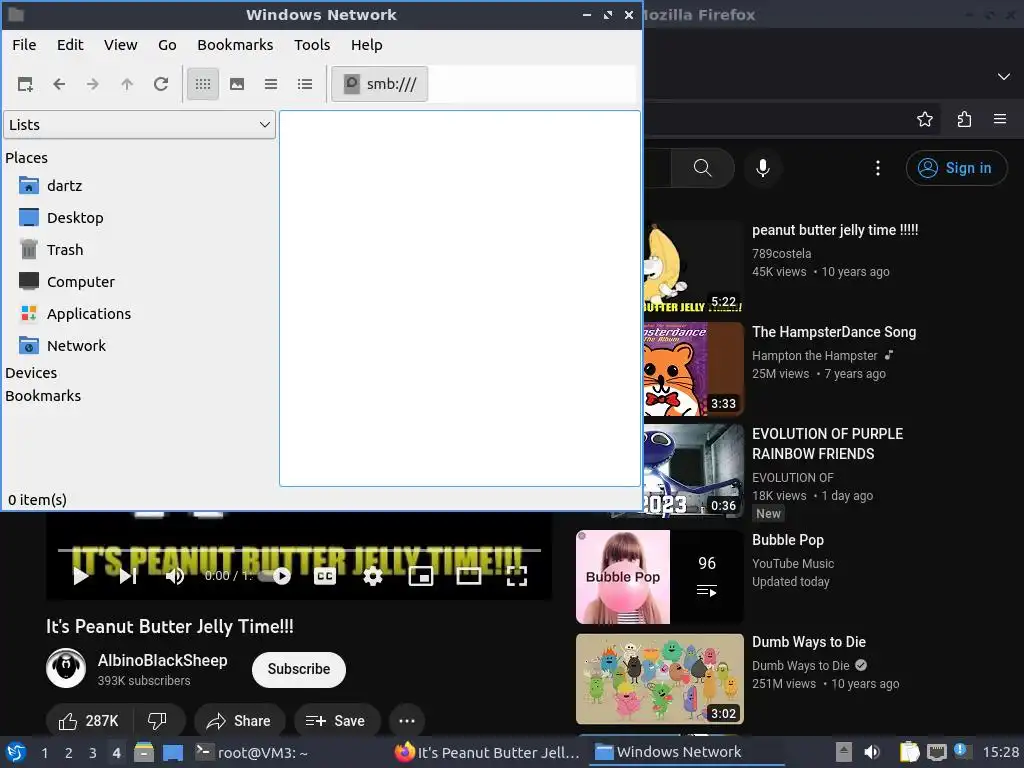Screen dimensions: 1024x768
Task: Toggle YouTube autoplay switch
Action: 275,576
